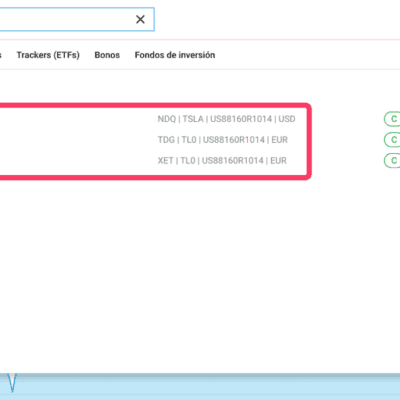
Task: Click the green C button for XET row
Action: pos(392,161)
